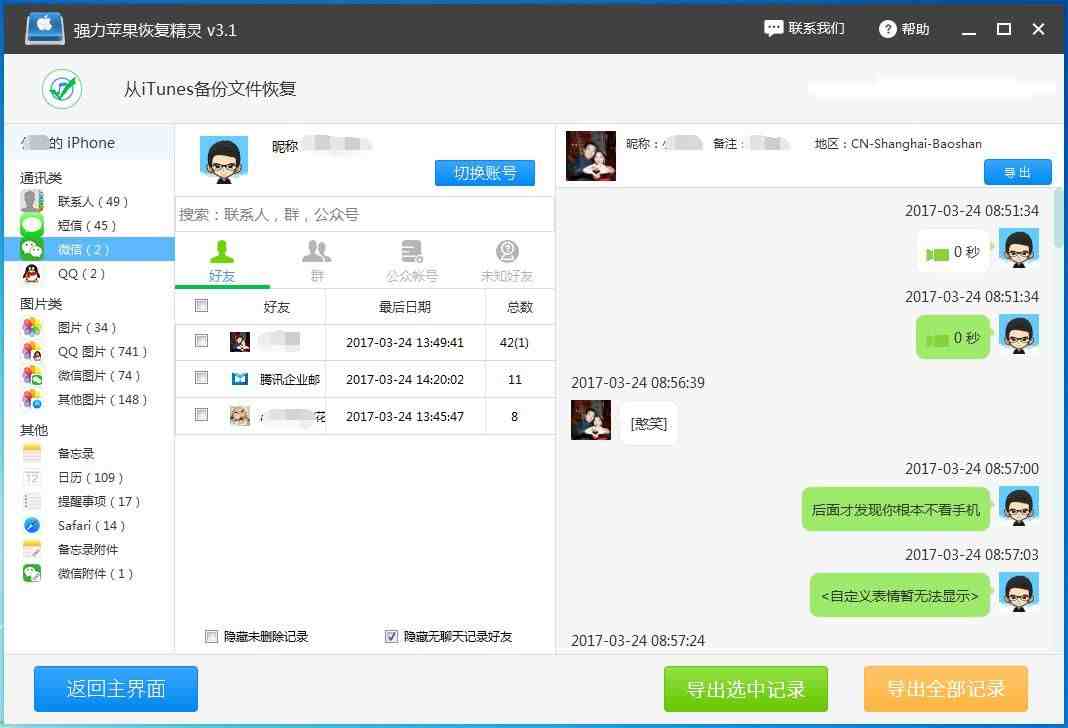Click the iPhone device name header
Viewport: 1068px width, 728px height.
click(x=89, y=143)
